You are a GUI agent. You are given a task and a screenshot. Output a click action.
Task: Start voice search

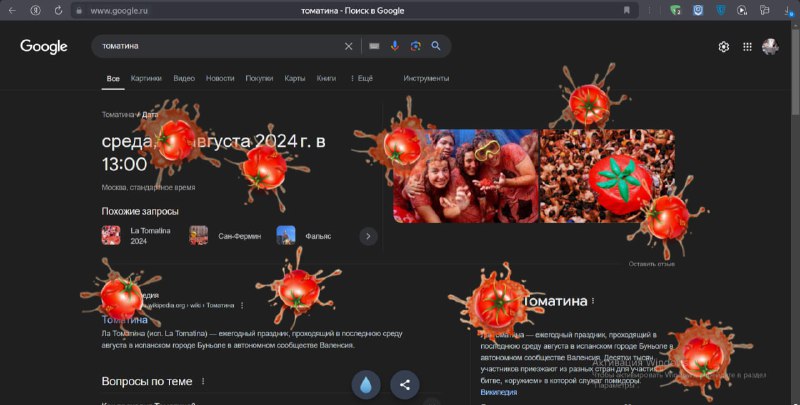(395, 46)
